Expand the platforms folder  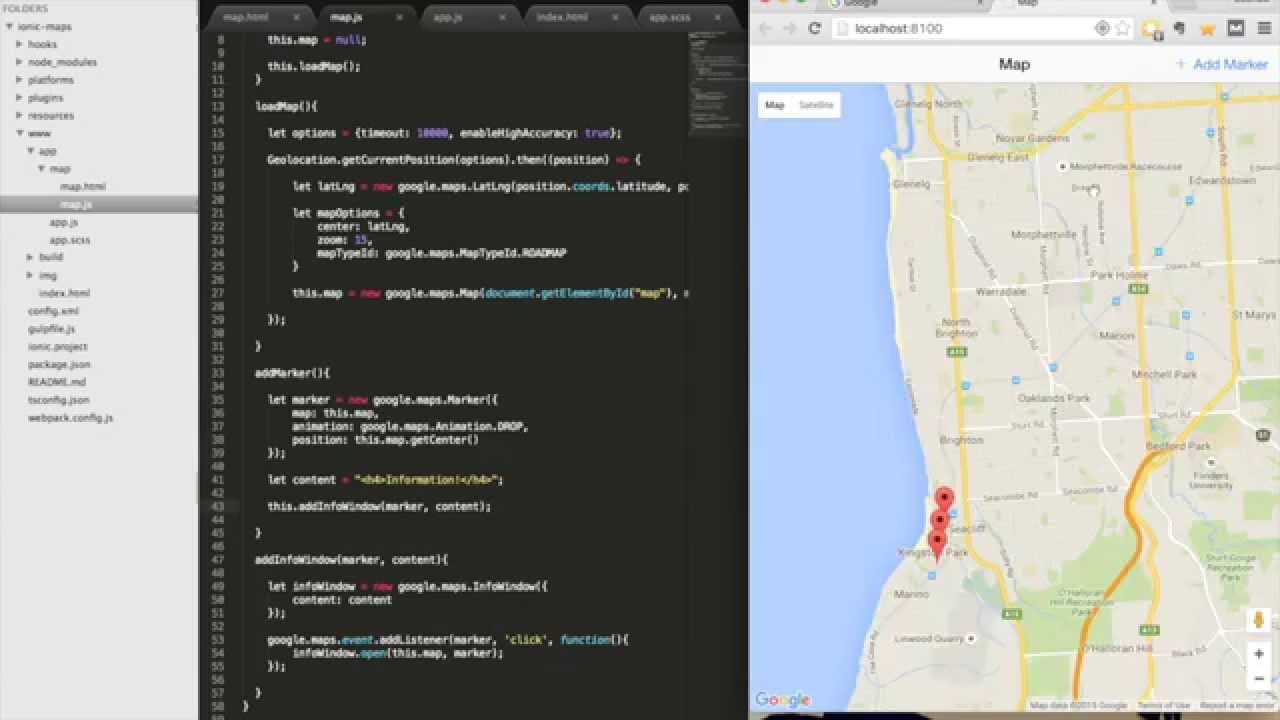click(19, 80)
